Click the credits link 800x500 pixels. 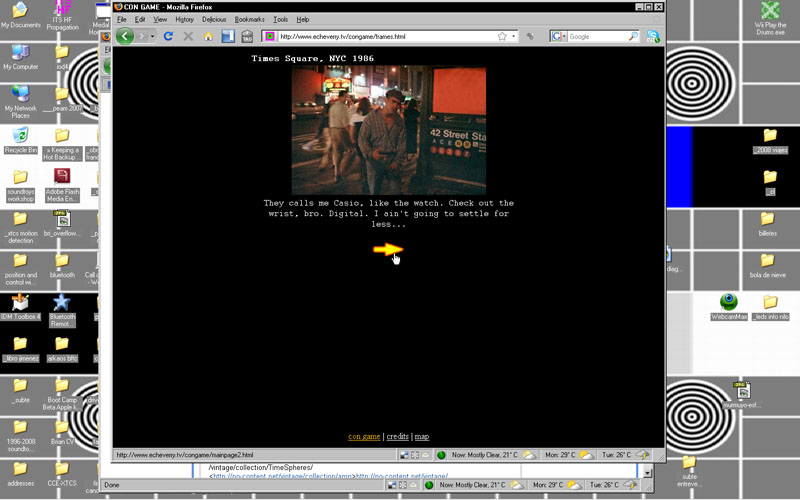click(397, 436)
